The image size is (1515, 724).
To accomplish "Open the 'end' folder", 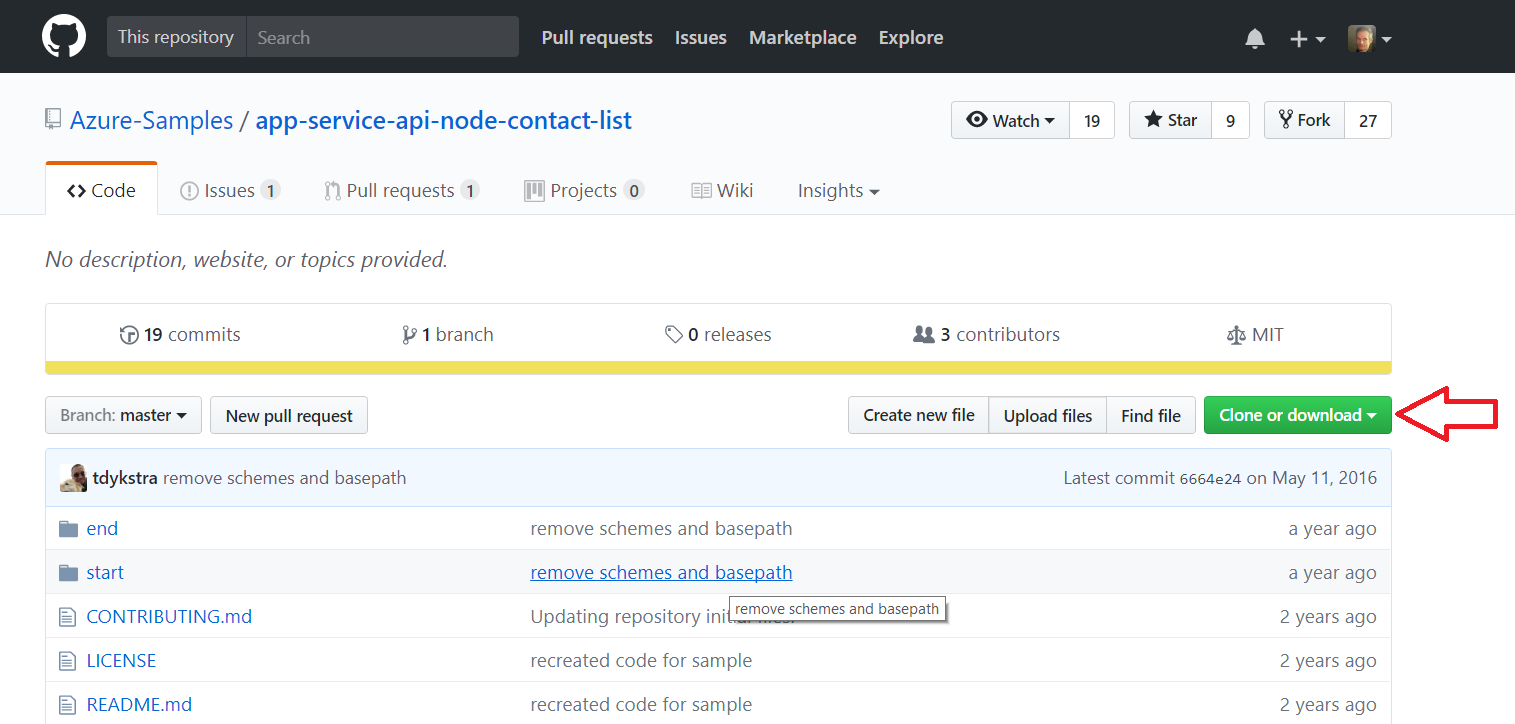I will click(x=102, y=528).
